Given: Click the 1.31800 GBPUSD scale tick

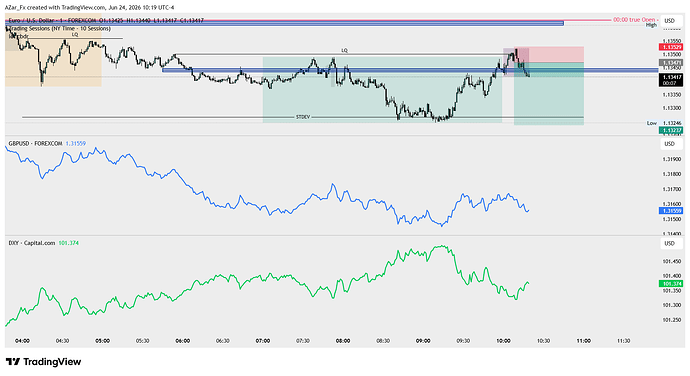Looking at the screenshot, I should point(672,174).
